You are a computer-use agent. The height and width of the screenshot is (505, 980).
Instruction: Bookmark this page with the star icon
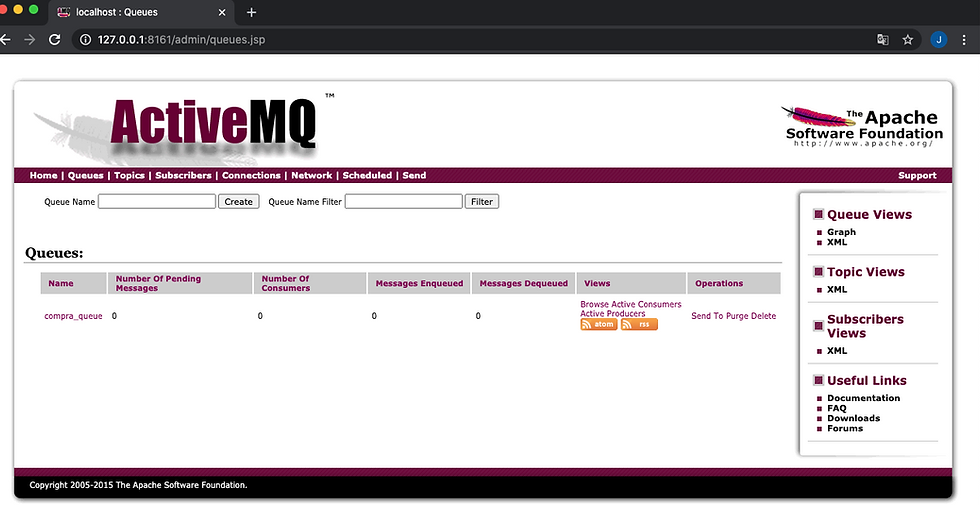(908, 39)
